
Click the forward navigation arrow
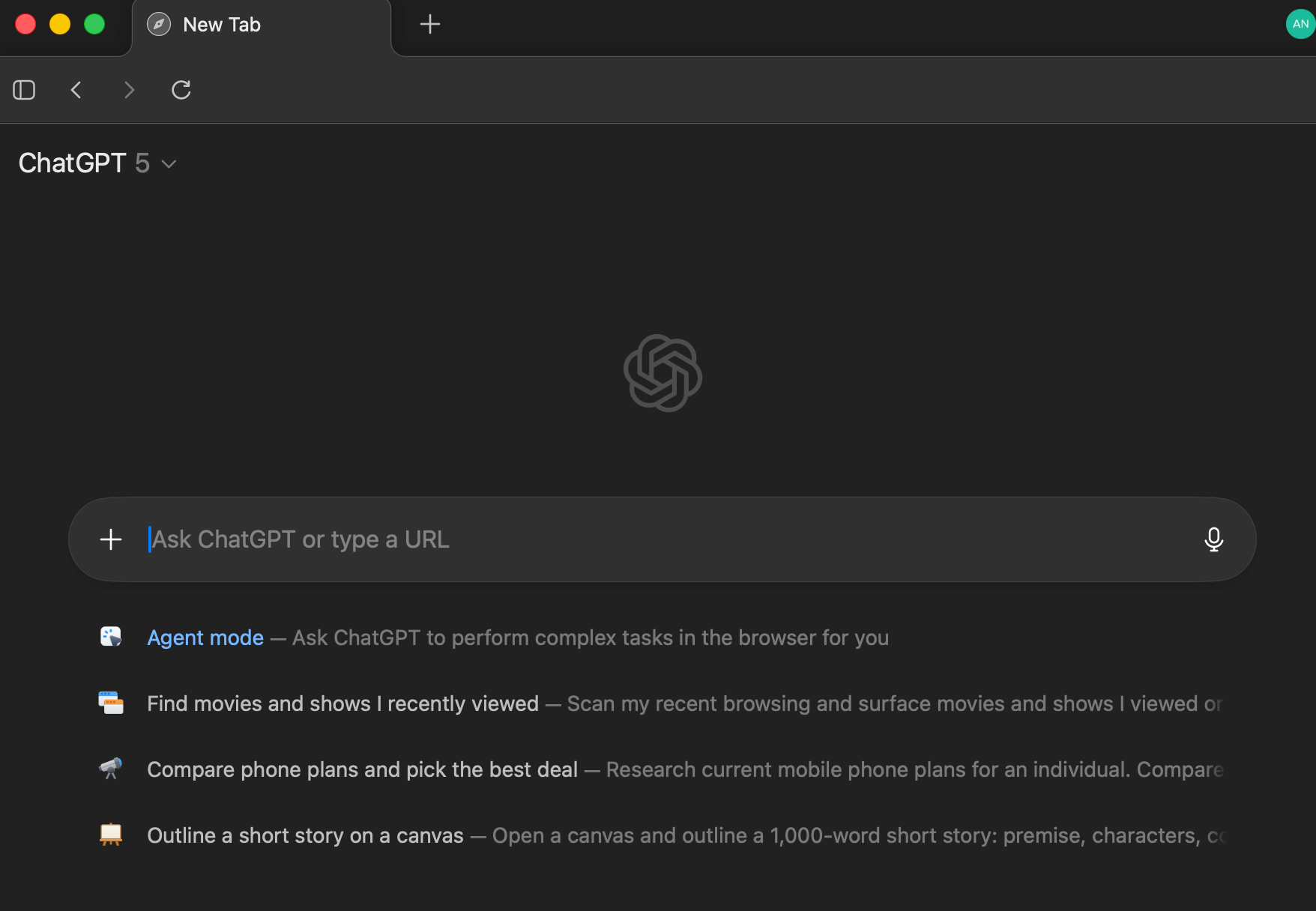tap(128, 90)
